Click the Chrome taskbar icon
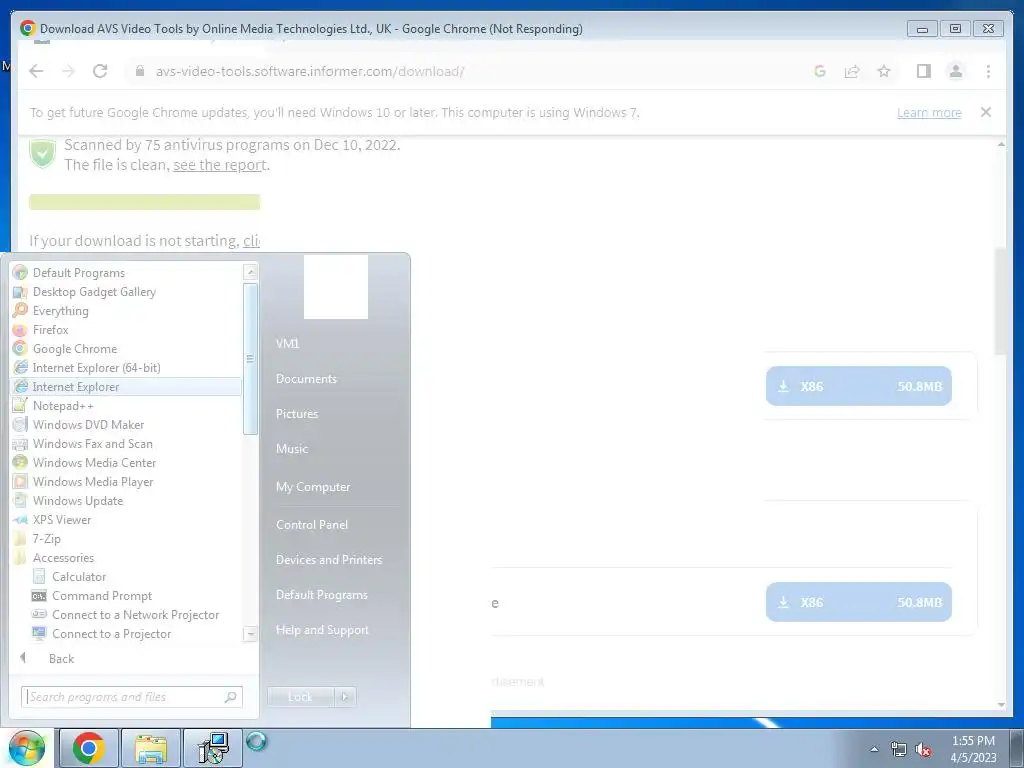The width and height of the screenshot is (1024, 768). [89, 748]
